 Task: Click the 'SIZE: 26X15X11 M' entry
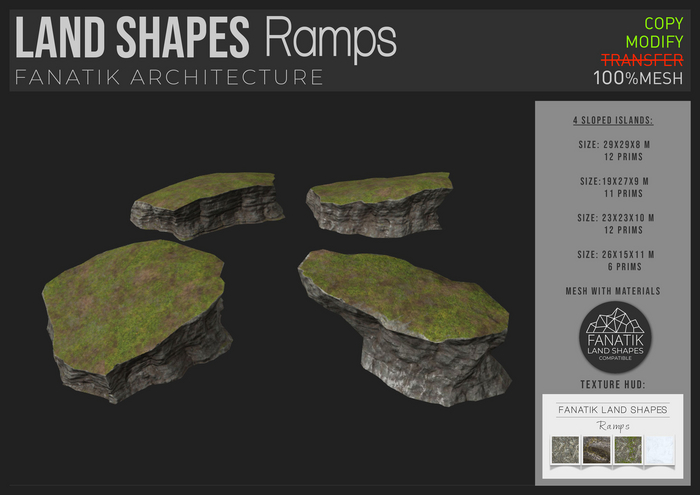[615, 254]
